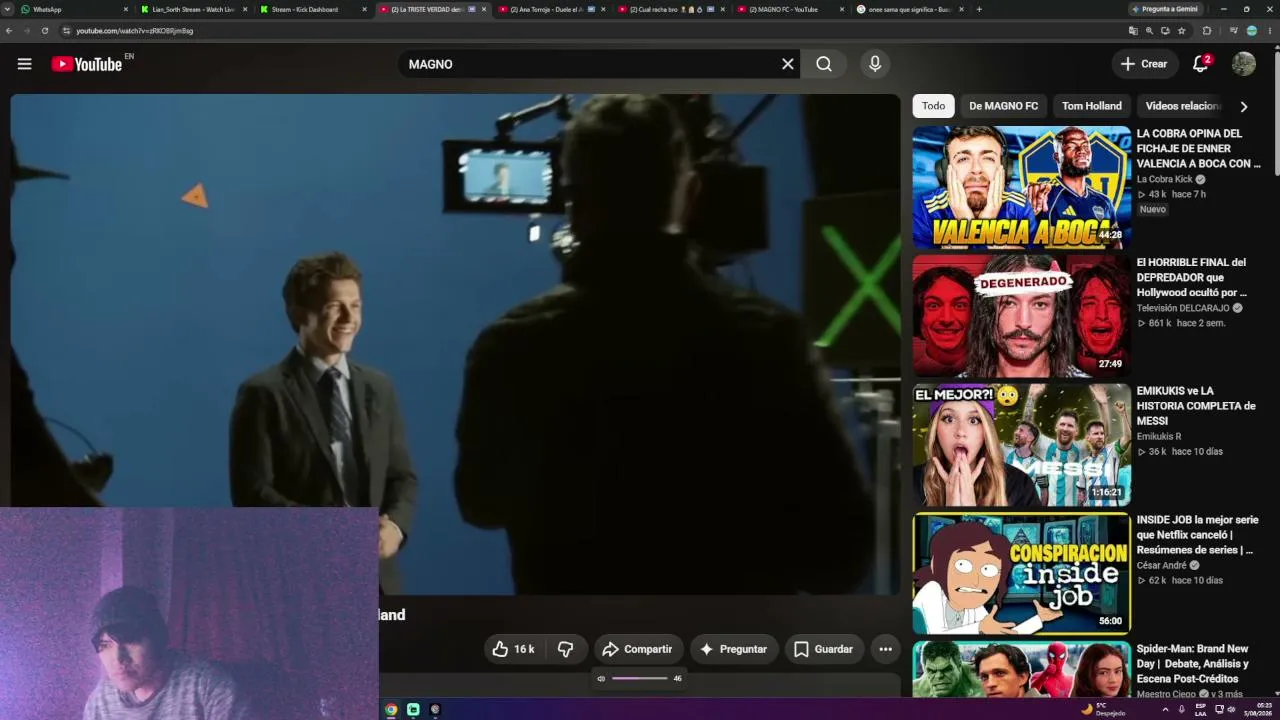The width and height of the screenshot is (1280, 720).
Task: Visit La Cobra Kick channel
Action: coord(1165,179)
